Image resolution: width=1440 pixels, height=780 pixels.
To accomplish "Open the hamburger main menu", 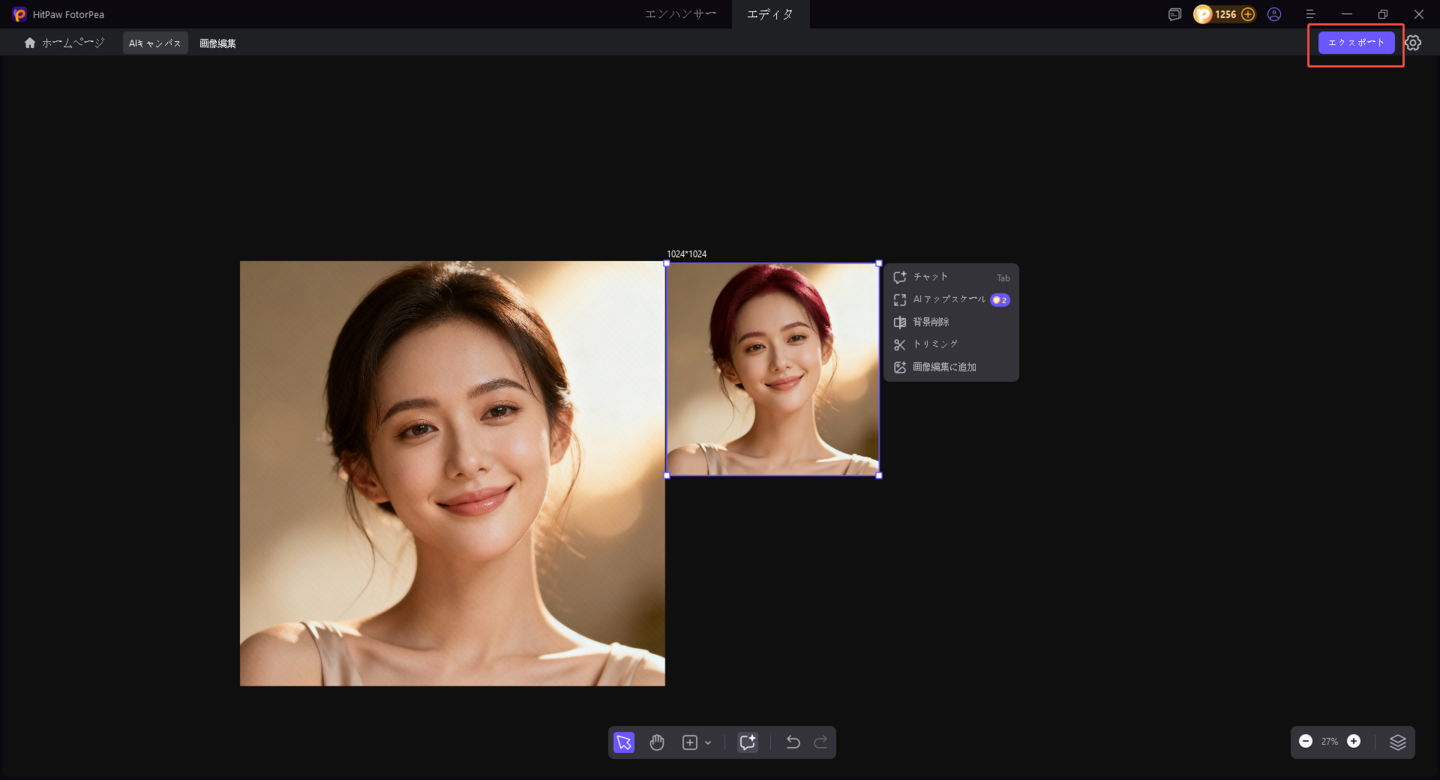I will coord(1310,14).
